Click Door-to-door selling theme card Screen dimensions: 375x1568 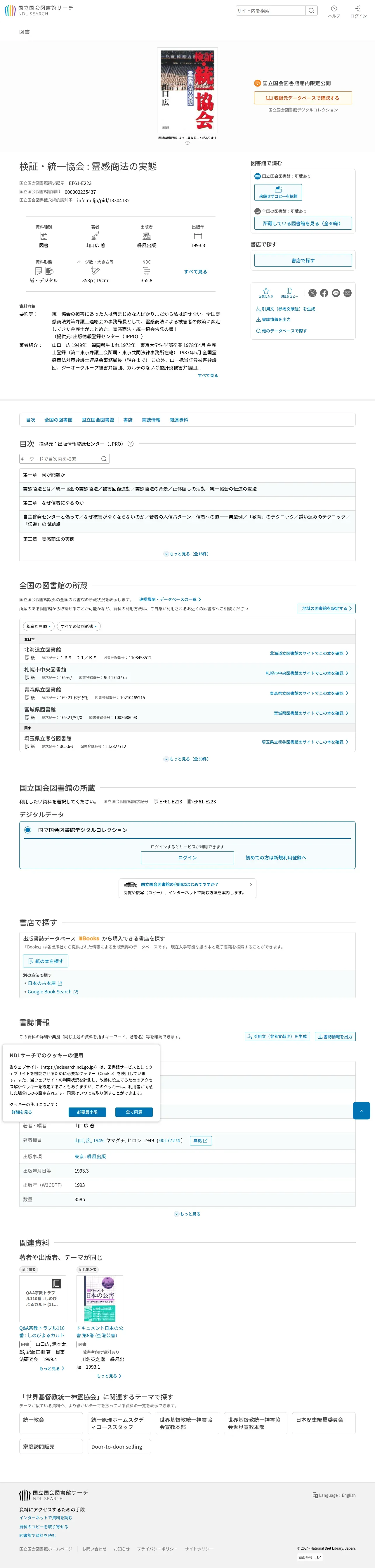(x=119, y=1446)
